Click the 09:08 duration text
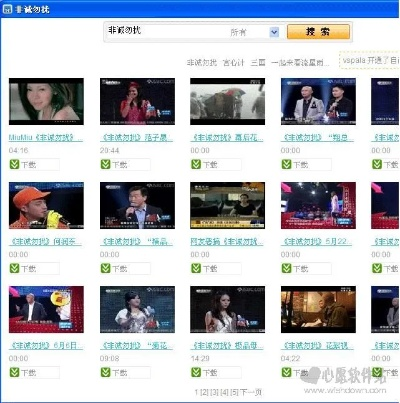This screenshot has width=400, height=403. pos(110,359)
